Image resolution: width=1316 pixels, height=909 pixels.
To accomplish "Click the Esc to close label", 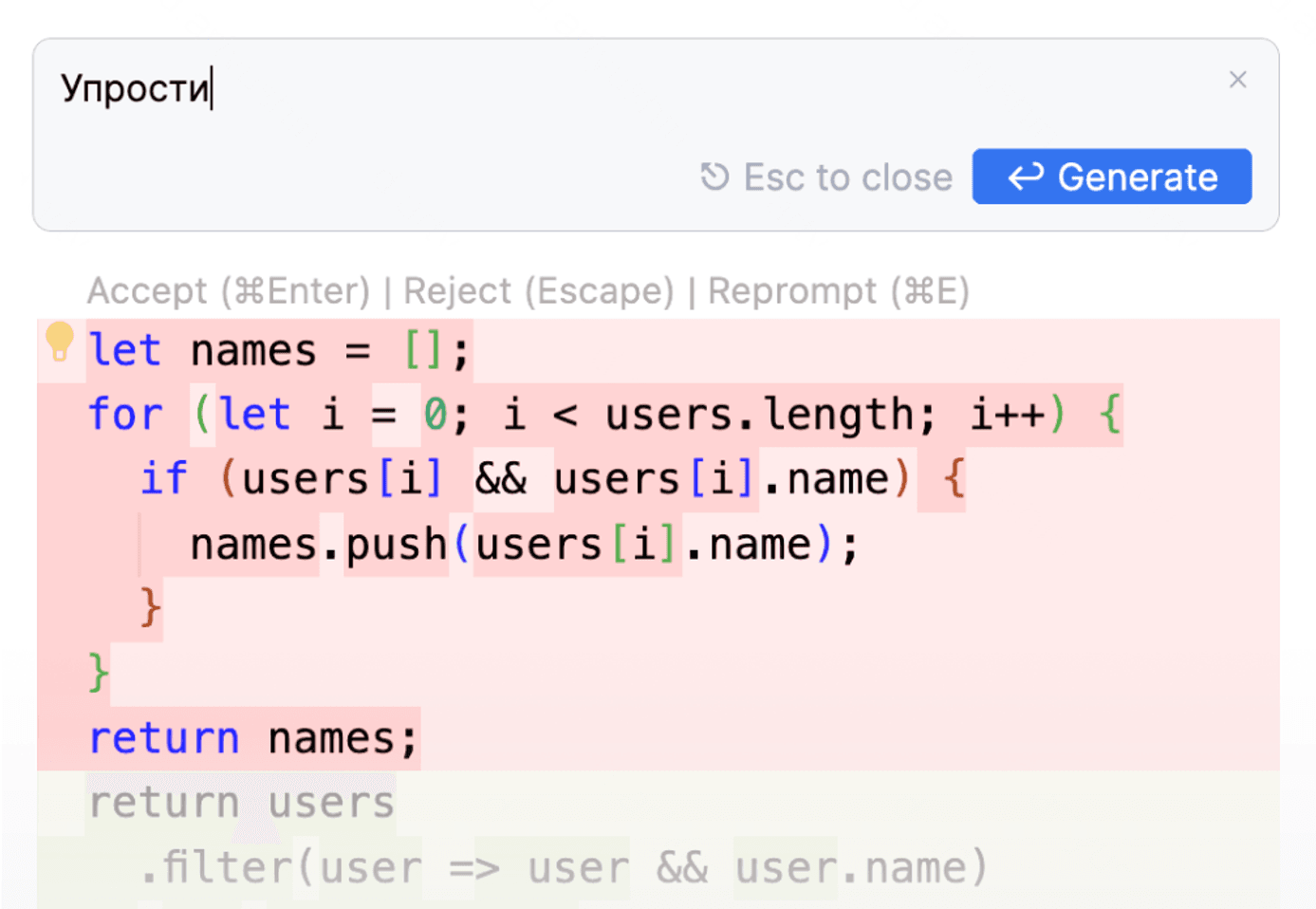I will [x=847, y=177].
